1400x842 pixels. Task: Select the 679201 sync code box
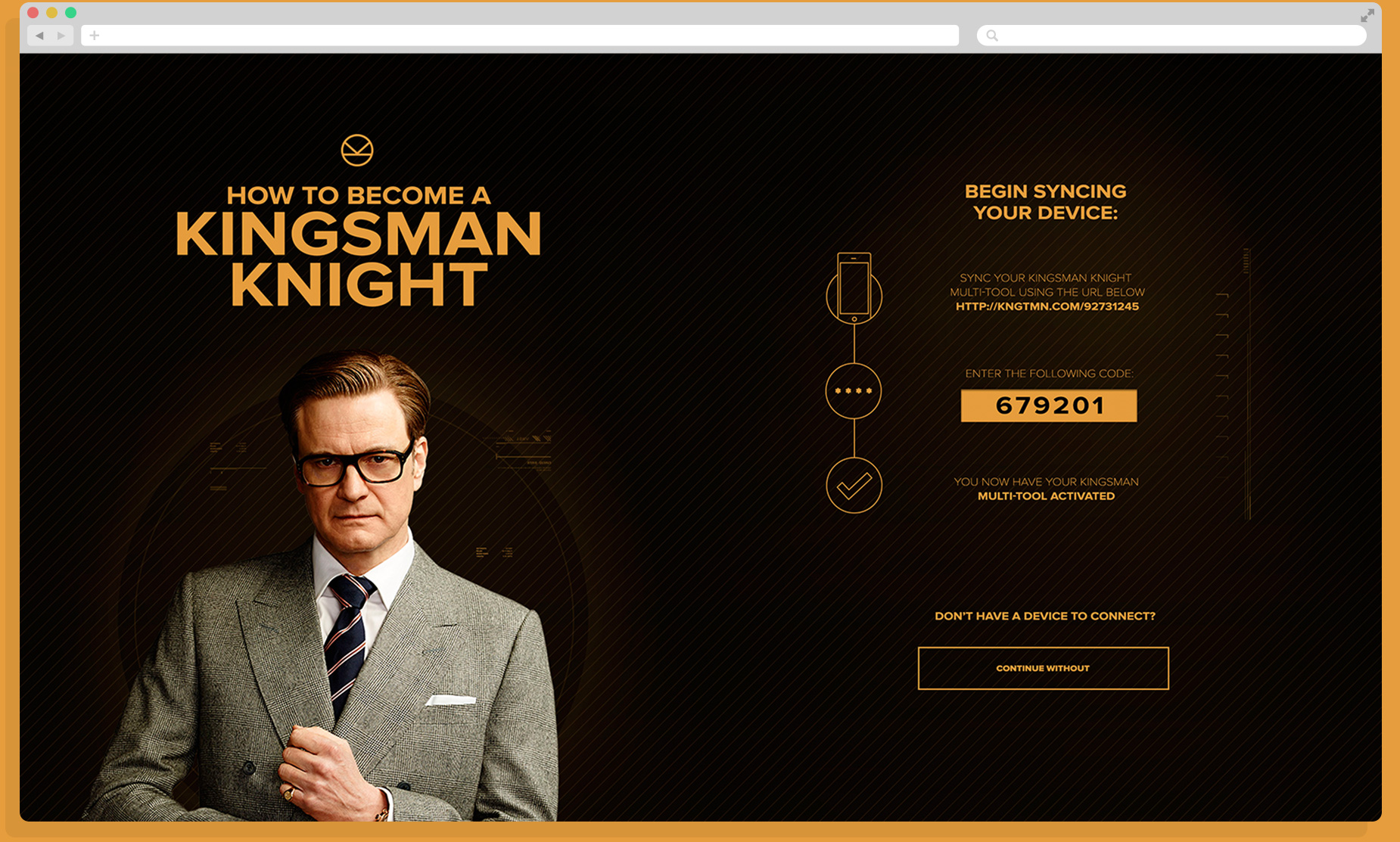[x=1049, y=405]
